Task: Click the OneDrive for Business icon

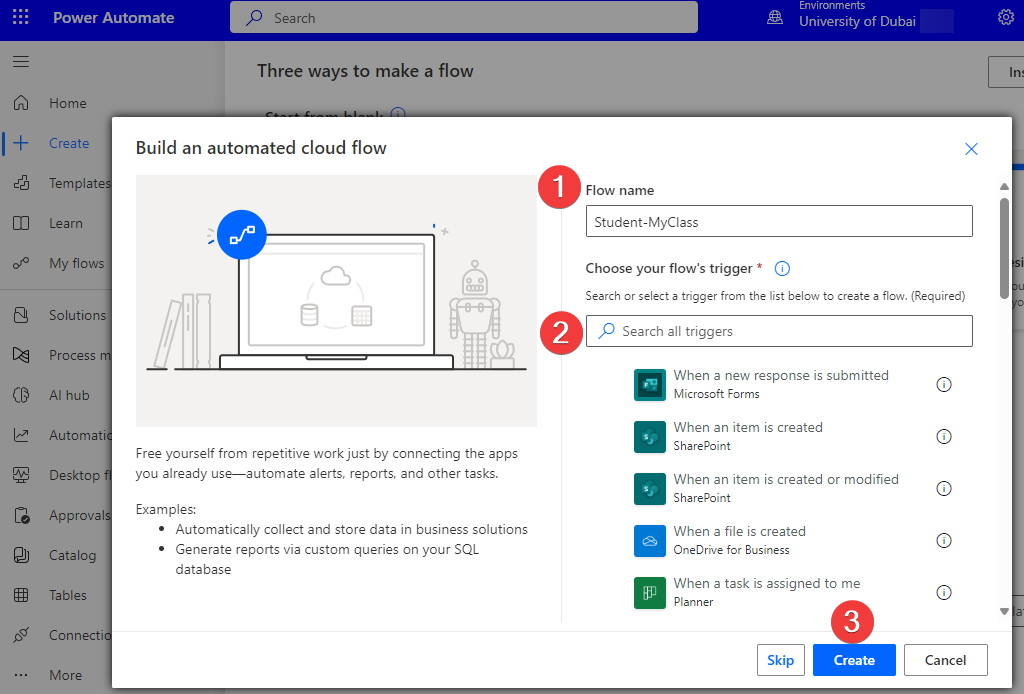Action: coord(650,541)
